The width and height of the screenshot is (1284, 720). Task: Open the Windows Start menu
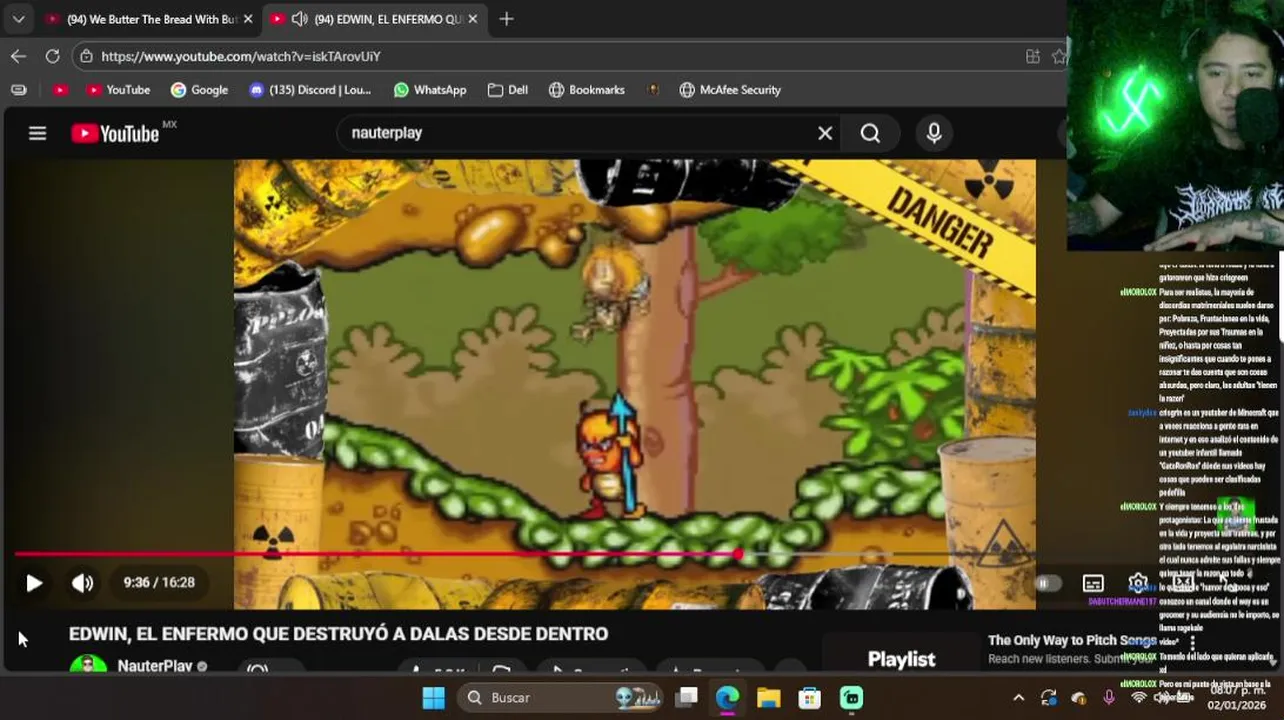pyautogui.click(x=433, y=697)
